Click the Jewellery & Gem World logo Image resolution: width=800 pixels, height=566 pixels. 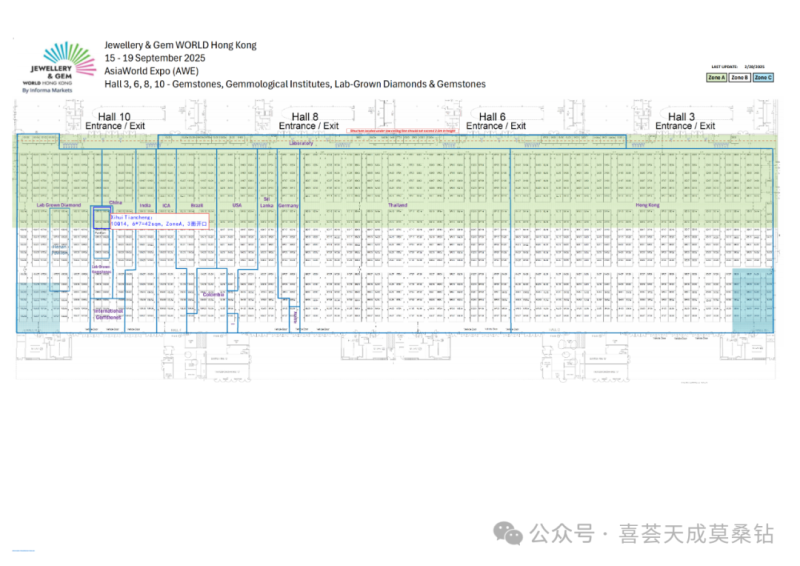point(59,67)
